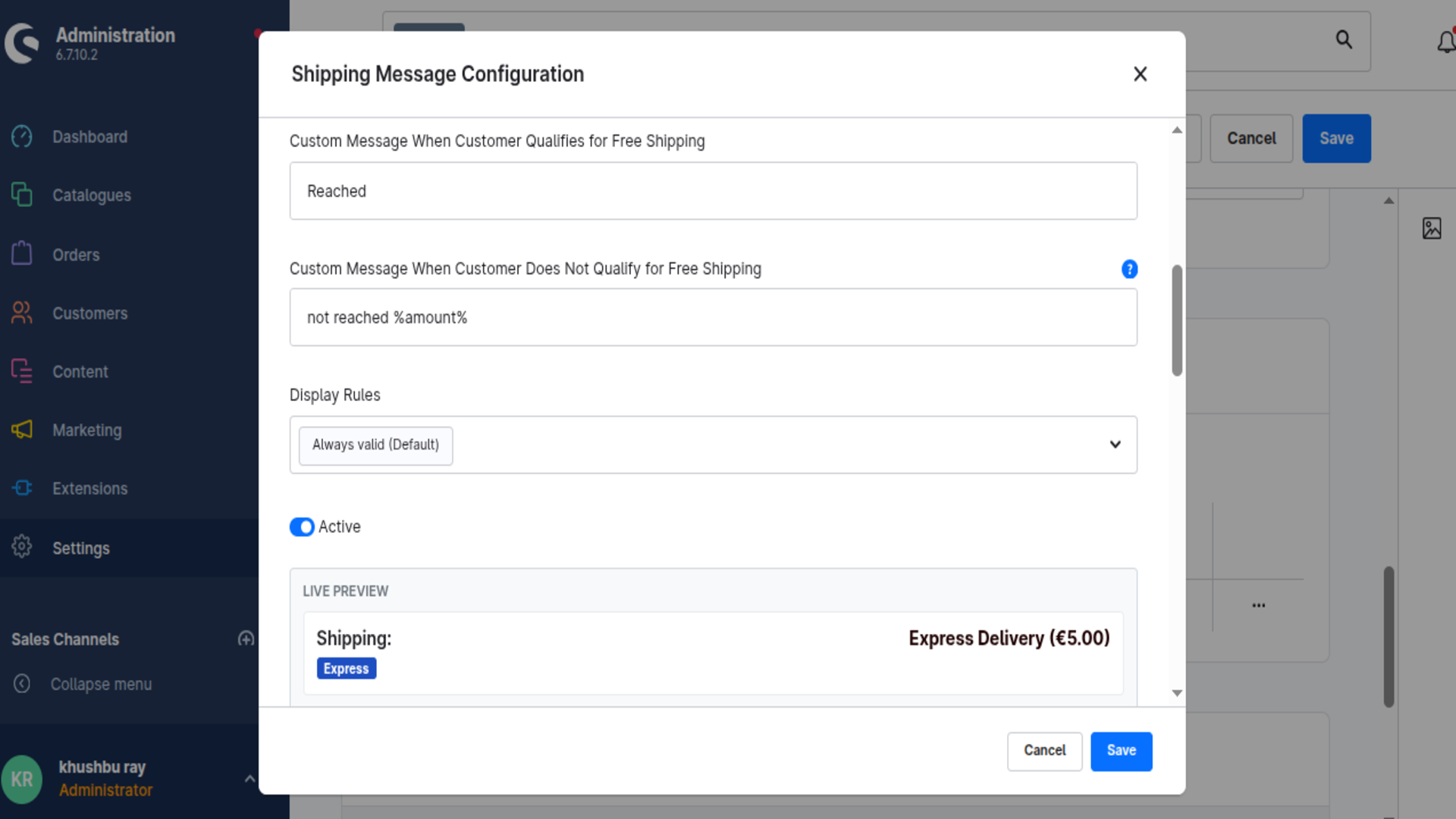Click the modal's vertical scrollbar thumb
This screenshot has width=1456, height=819.
tap(1177, 320)
